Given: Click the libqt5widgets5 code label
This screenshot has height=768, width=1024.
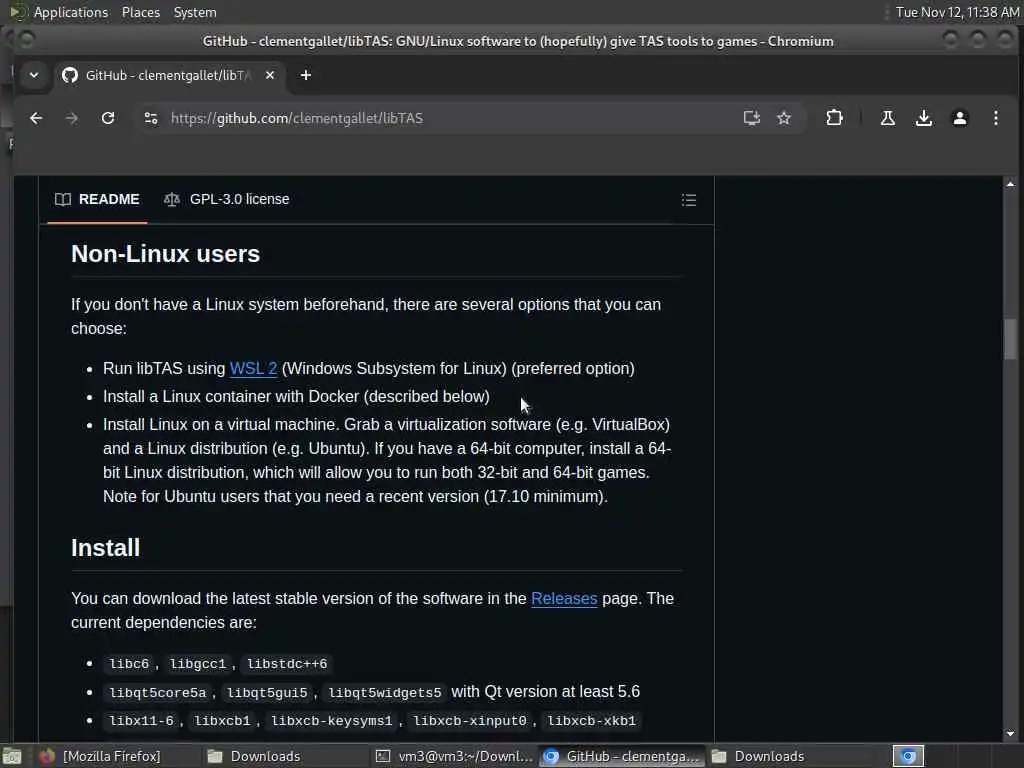Looking at the screenshot, I should (385, 692).
